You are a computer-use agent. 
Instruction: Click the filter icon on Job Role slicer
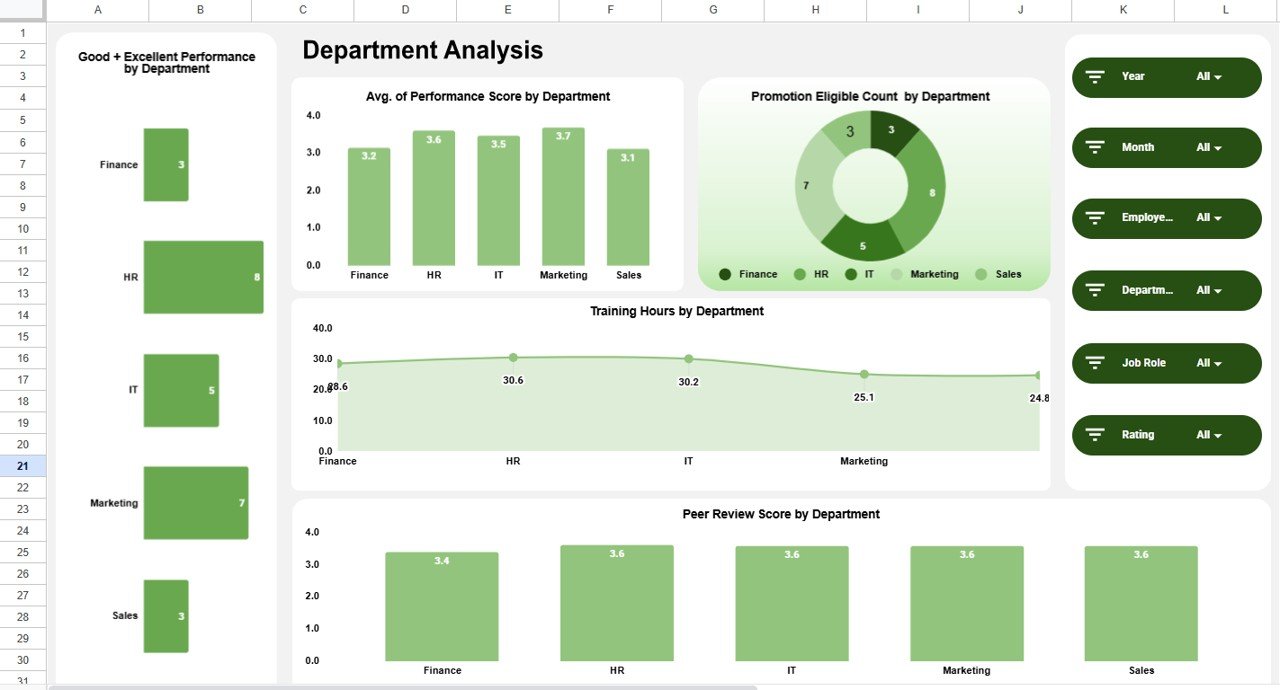pos(1095,363)
